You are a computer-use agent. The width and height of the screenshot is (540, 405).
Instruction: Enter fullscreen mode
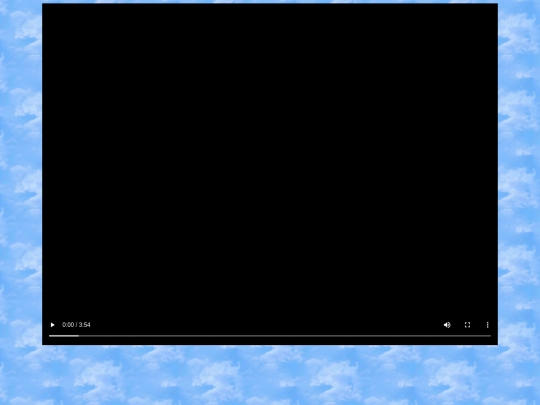[x=467, y=325]
